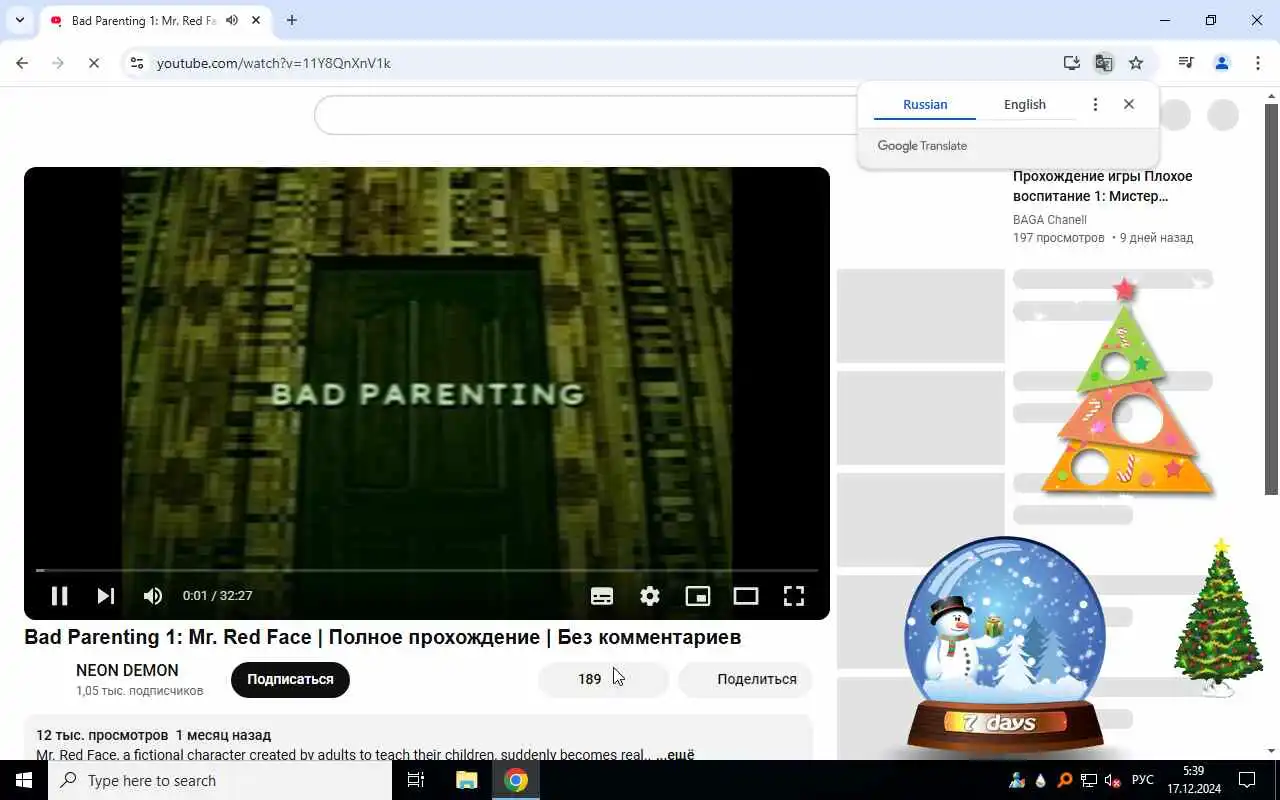The width and height of the screenshot is (1280, 800).
Task: Skip to the next video
Action: click(x=106, y=596)
